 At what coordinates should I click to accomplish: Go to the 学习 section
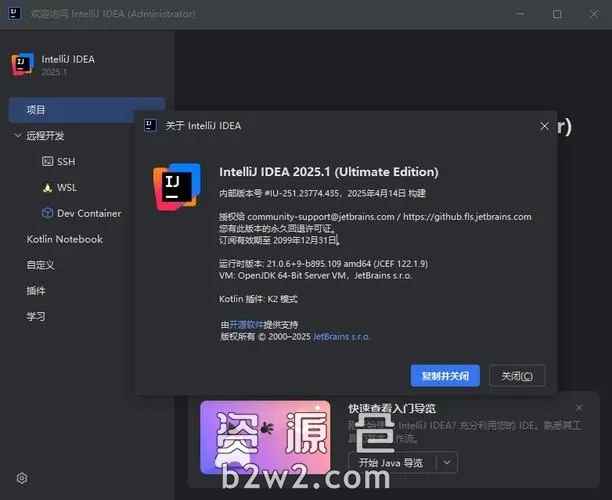coord(36,316)
